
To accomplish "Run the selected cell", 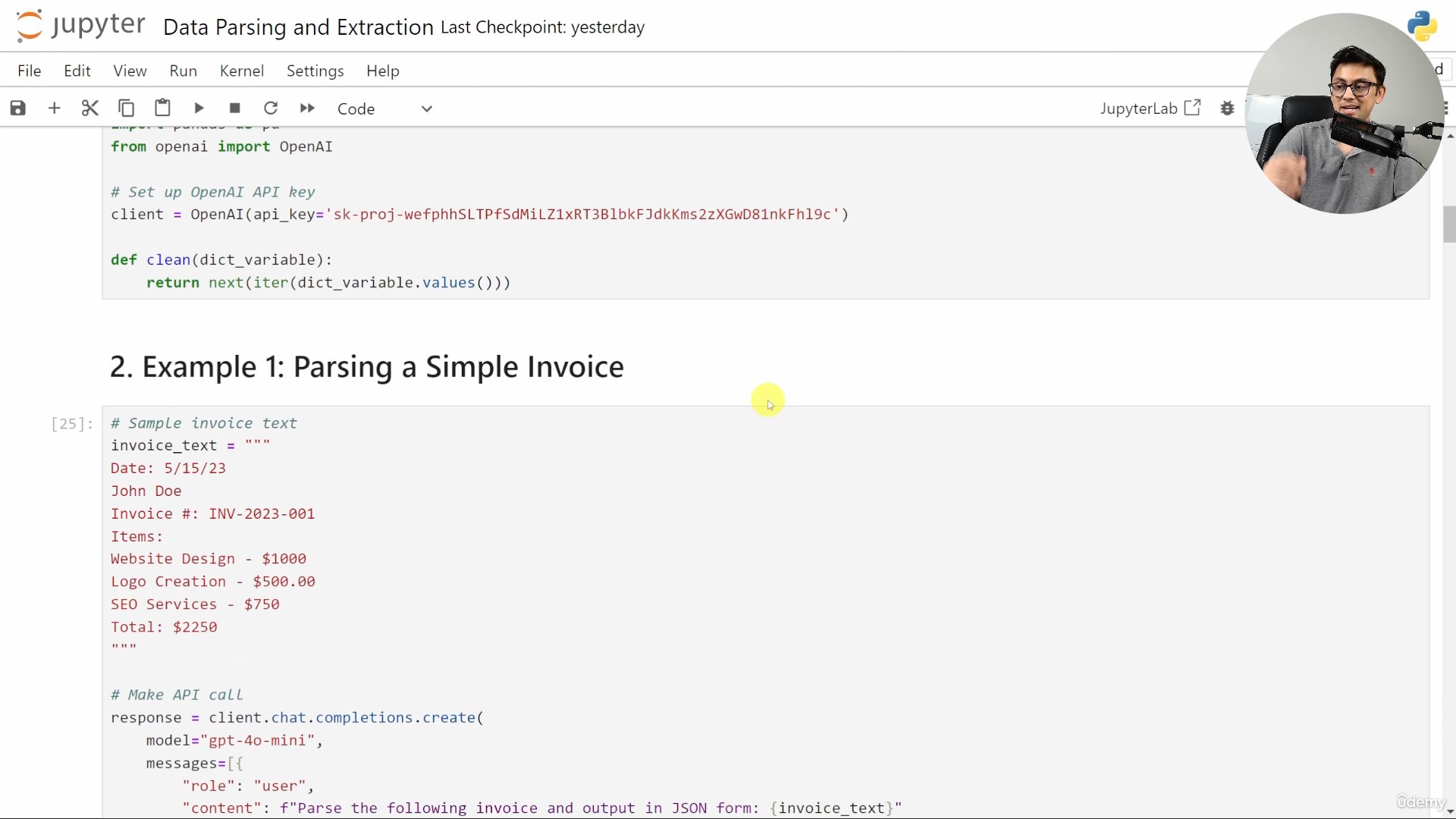I will pos(199,108).
